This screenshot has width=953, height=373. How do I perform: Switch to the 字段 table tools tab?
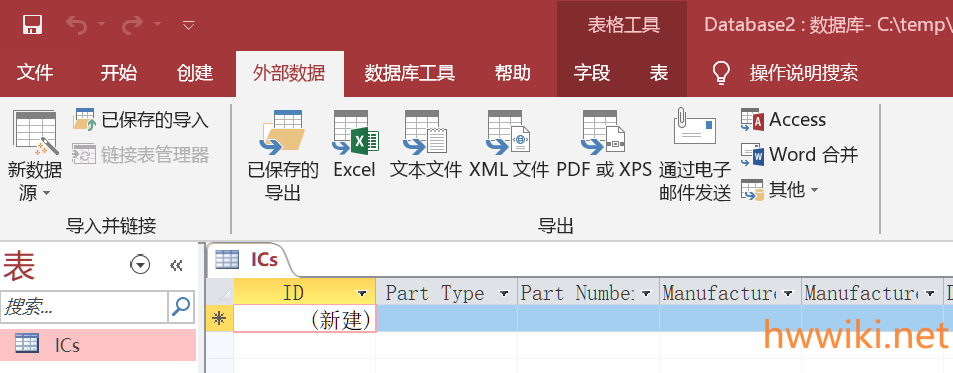[x=591, y=74]
